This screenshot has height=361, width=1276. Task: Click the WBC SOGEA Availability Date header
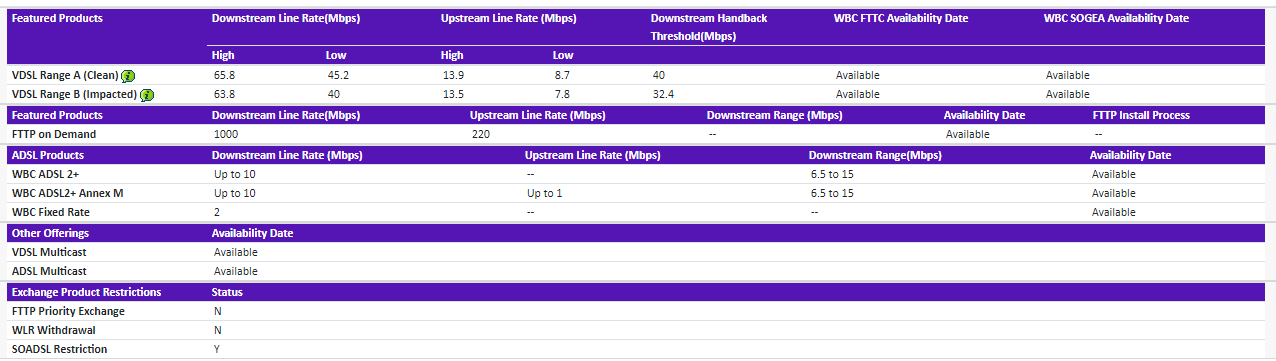pyautogui.click(x=1116, y=18)
